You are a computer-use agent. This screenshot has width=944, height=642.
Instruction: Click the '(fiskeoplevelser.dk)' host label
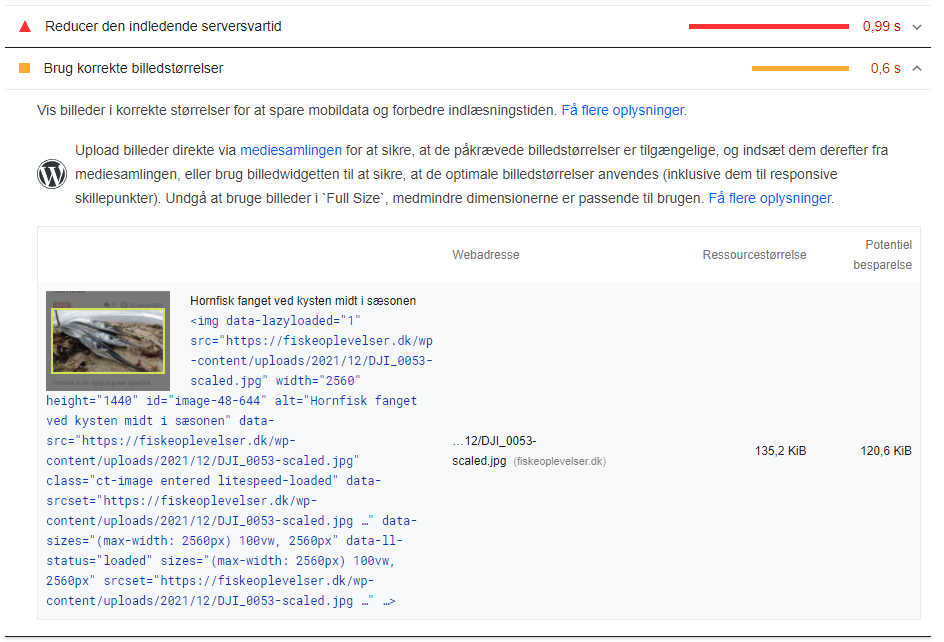pos(559,461)
